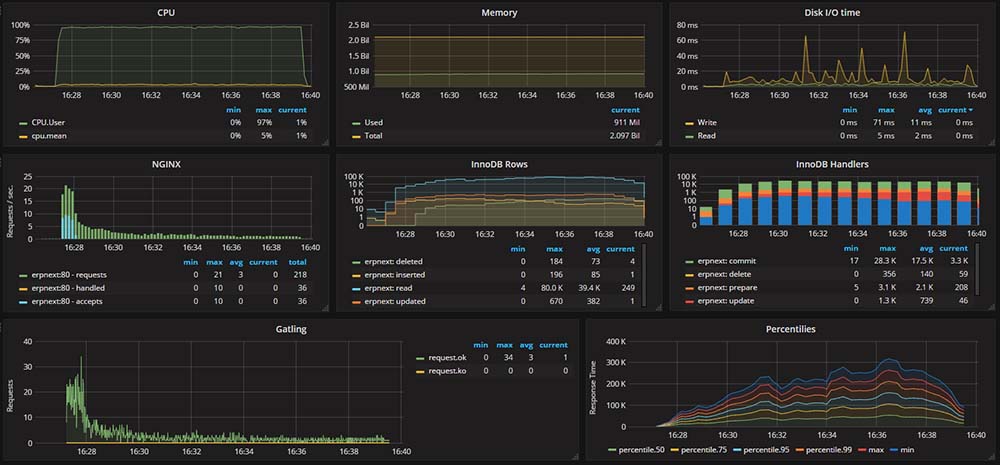Select erpnext: delete in InnoDB Handlers legend
This screenshot has height=465, width=1000.
[x=724, y=274]
